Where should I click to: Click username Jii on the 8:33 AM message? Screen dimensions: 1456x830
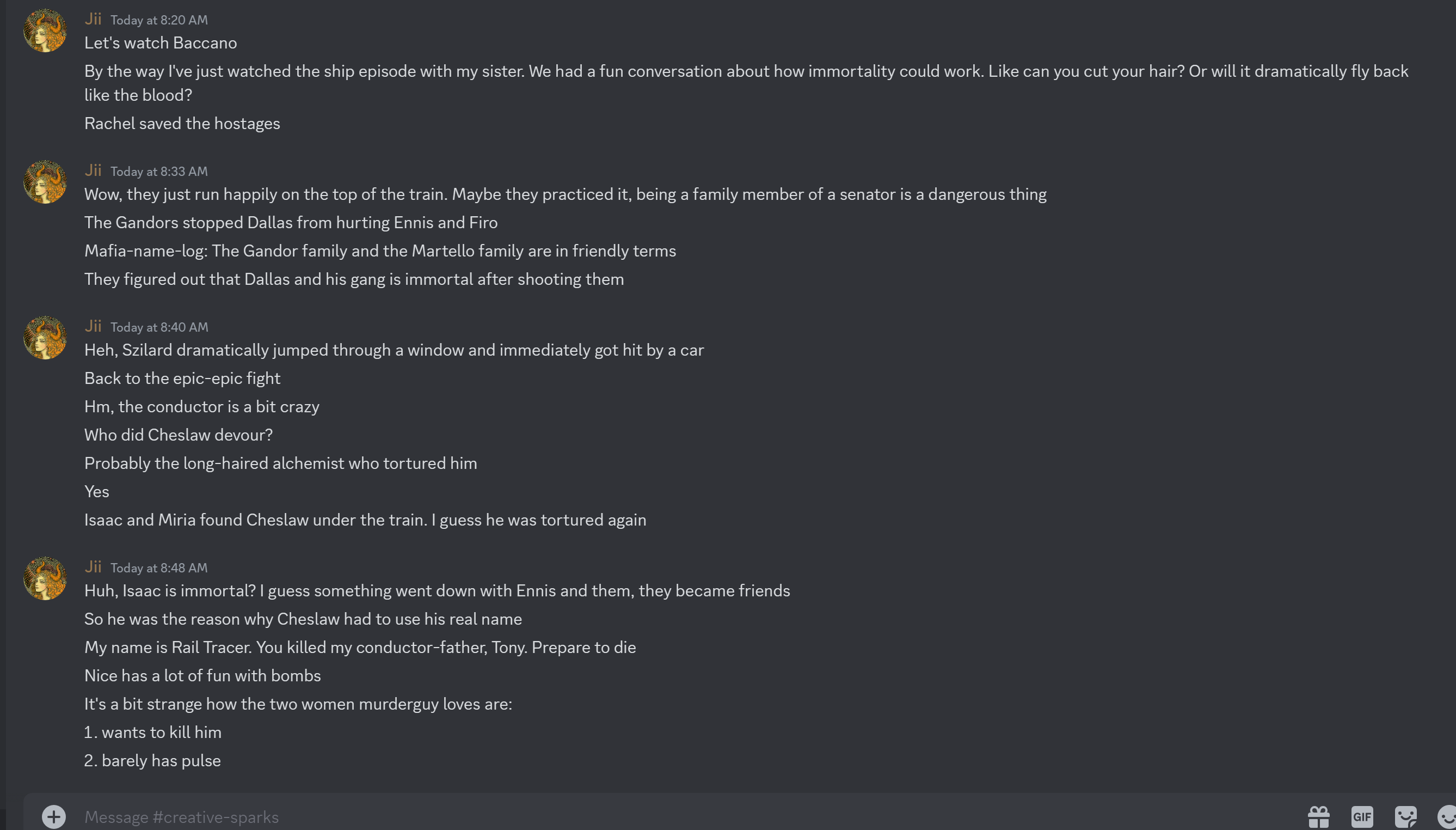93,170
